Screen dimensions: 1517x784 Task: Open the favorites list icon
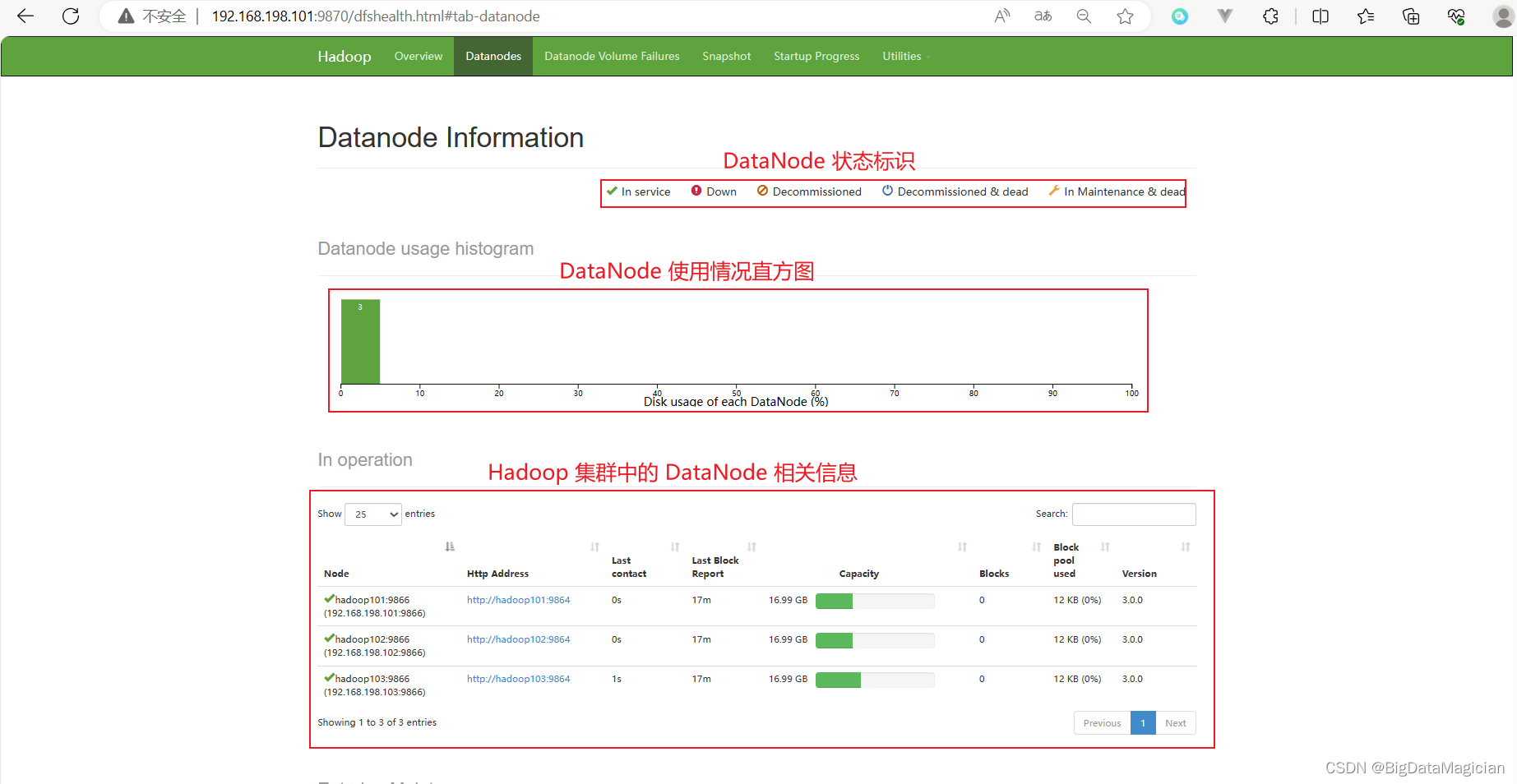(x=1366, y=16)
